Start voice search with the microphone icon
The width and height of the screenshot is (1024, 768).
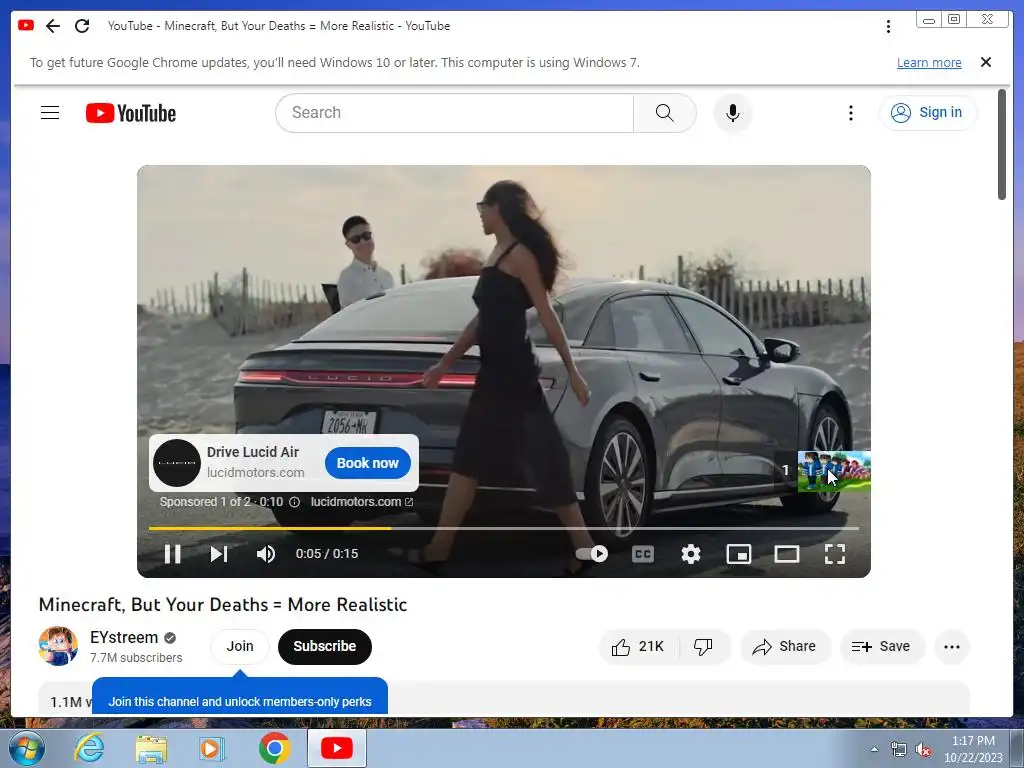tap(733, 113)
